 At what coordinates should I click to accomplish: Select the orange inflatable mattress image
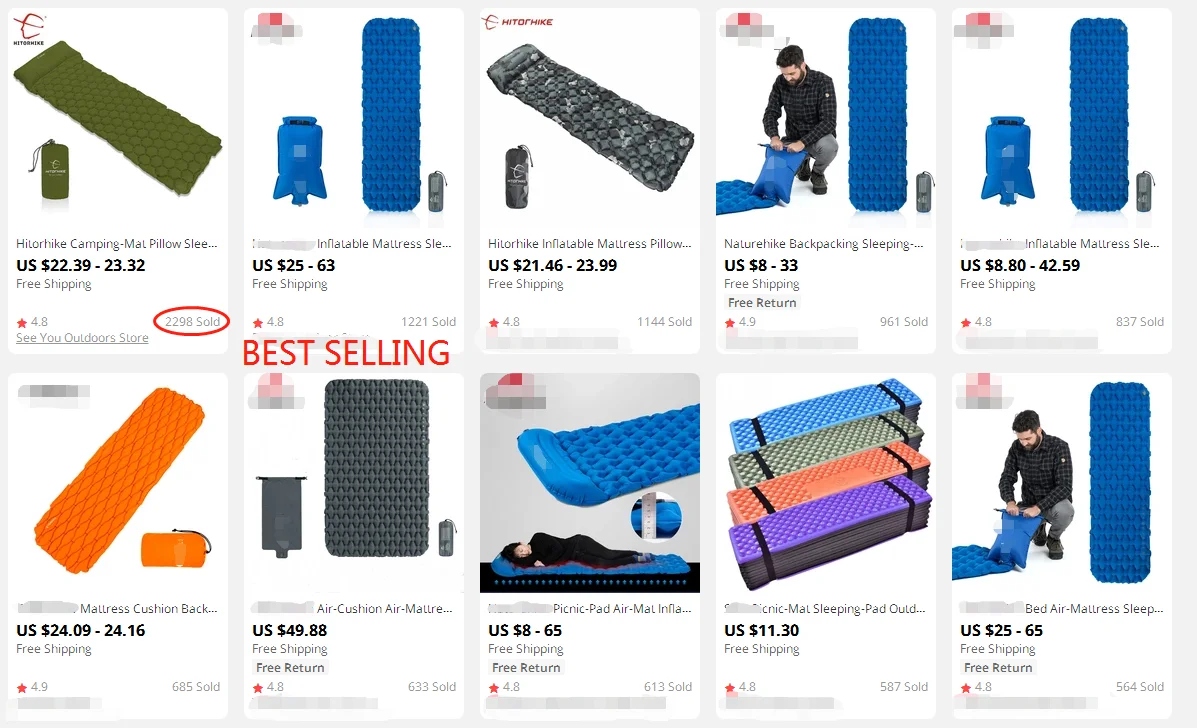point(118,483)
